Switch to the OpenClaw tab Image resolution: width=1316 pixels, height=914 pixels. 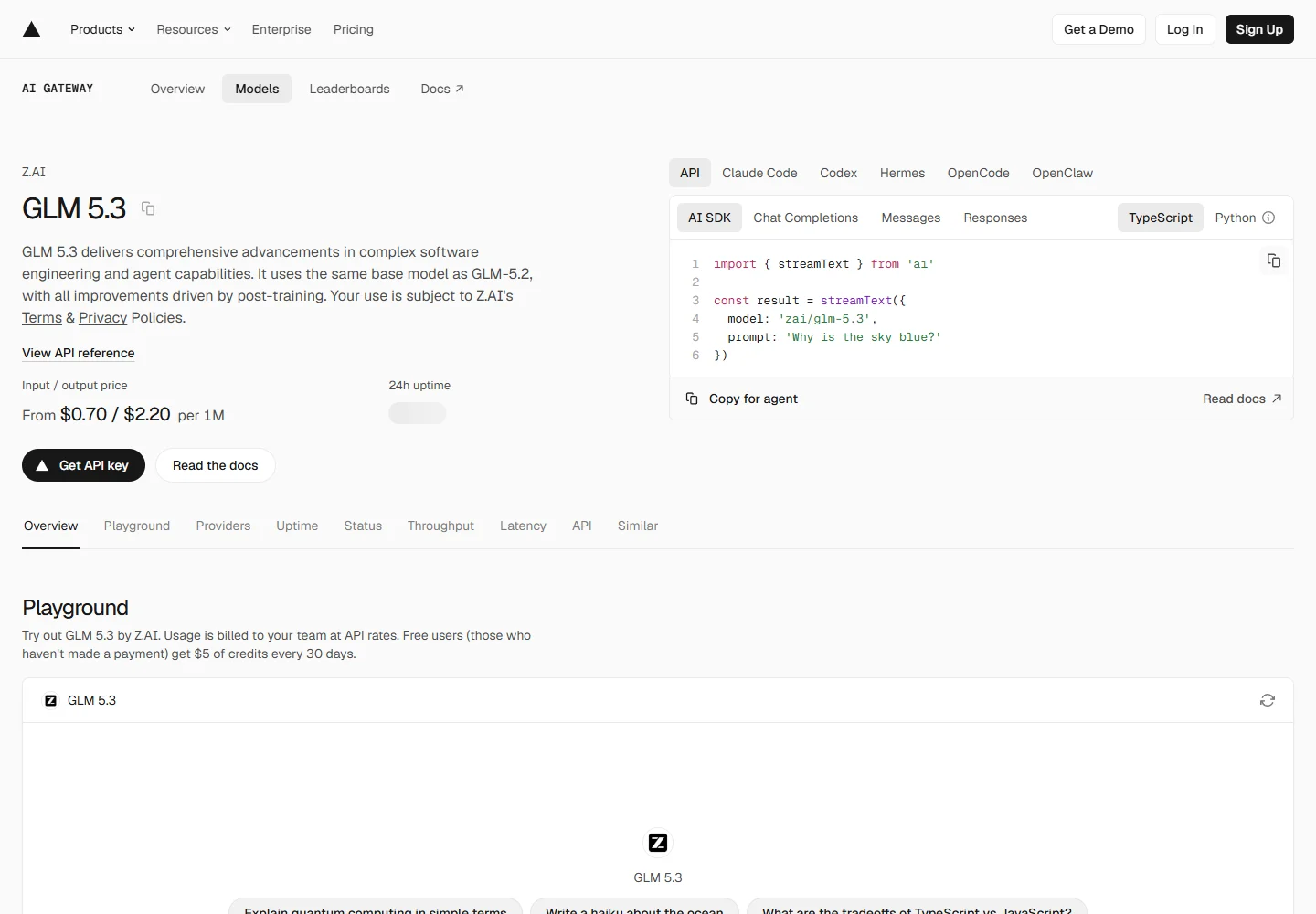[1062, 173]
